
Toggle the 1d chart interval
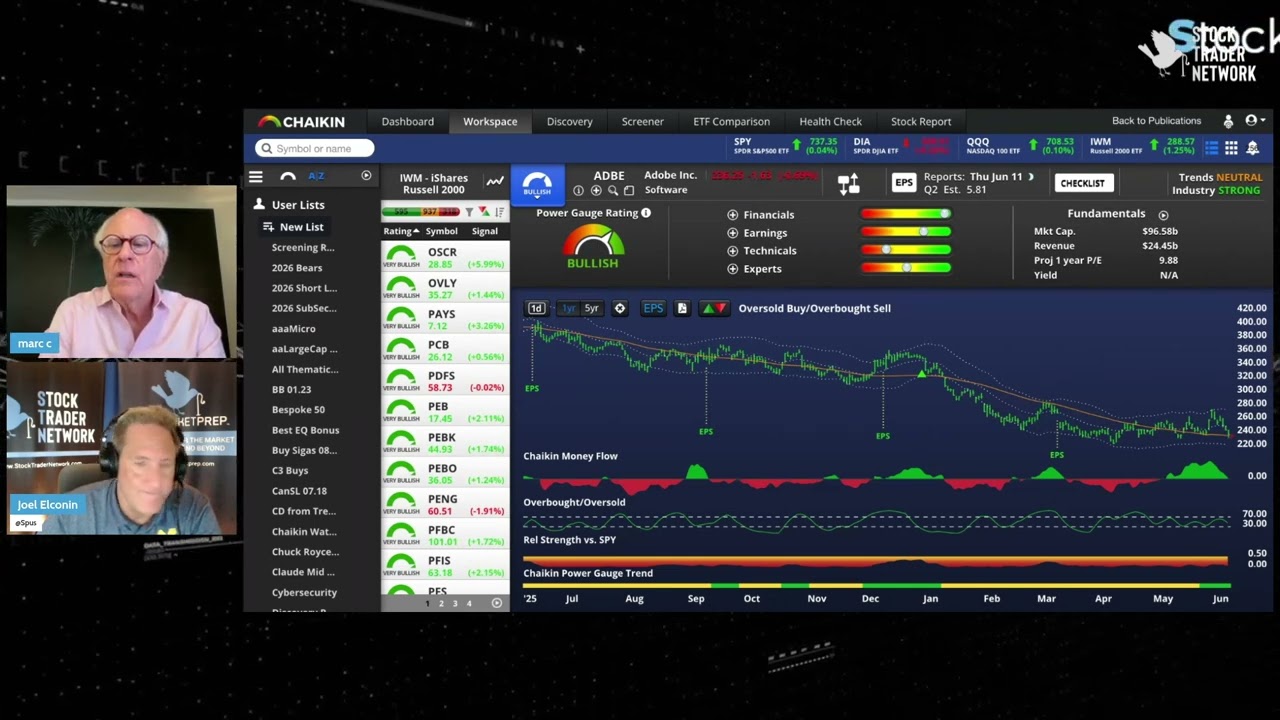tap(536, 308)
